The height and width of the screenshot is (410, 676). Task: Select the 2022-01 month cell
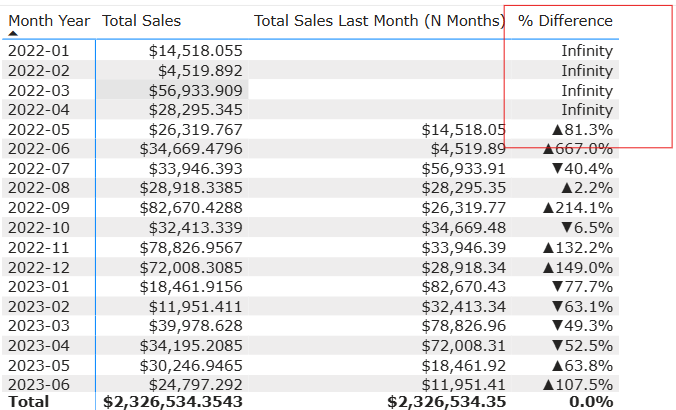click(32, 50)
